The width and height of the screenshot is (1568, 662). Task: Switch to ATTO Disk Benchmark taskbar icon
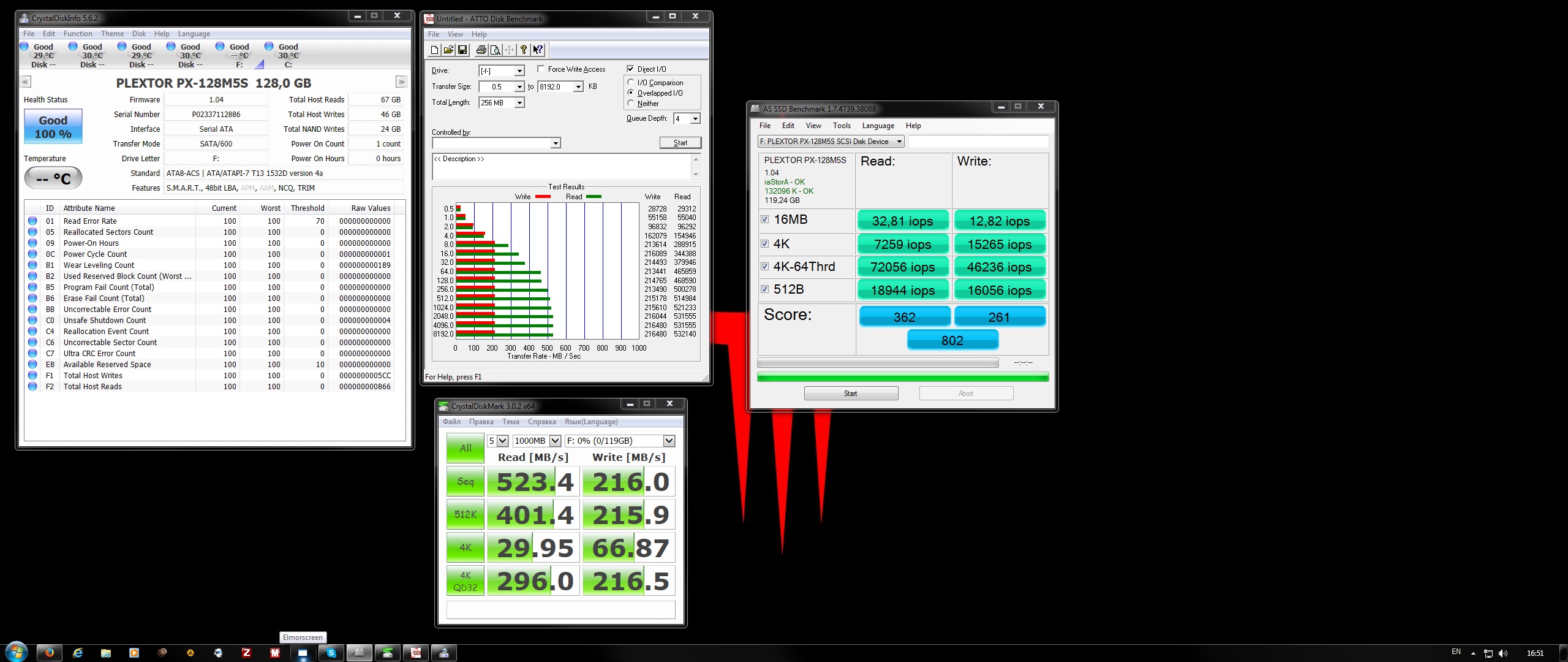click(x=416, y=653)
